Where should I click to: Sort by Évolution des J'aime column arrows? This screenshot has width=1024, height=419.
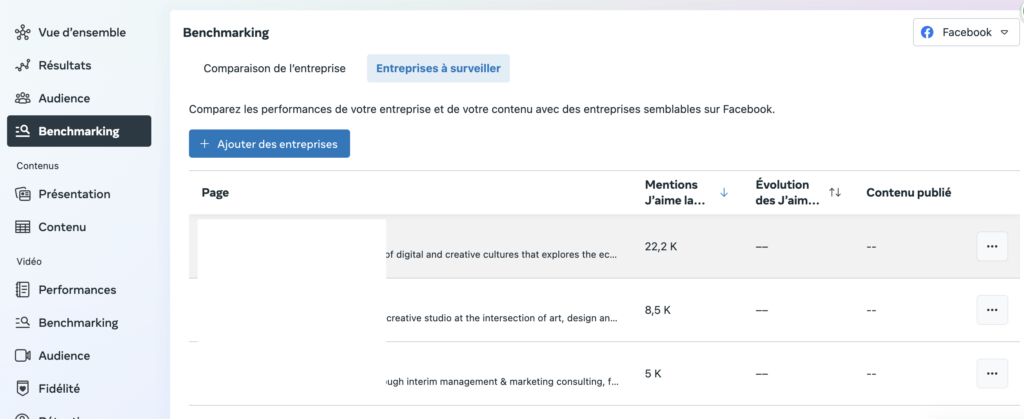point(835,192)
